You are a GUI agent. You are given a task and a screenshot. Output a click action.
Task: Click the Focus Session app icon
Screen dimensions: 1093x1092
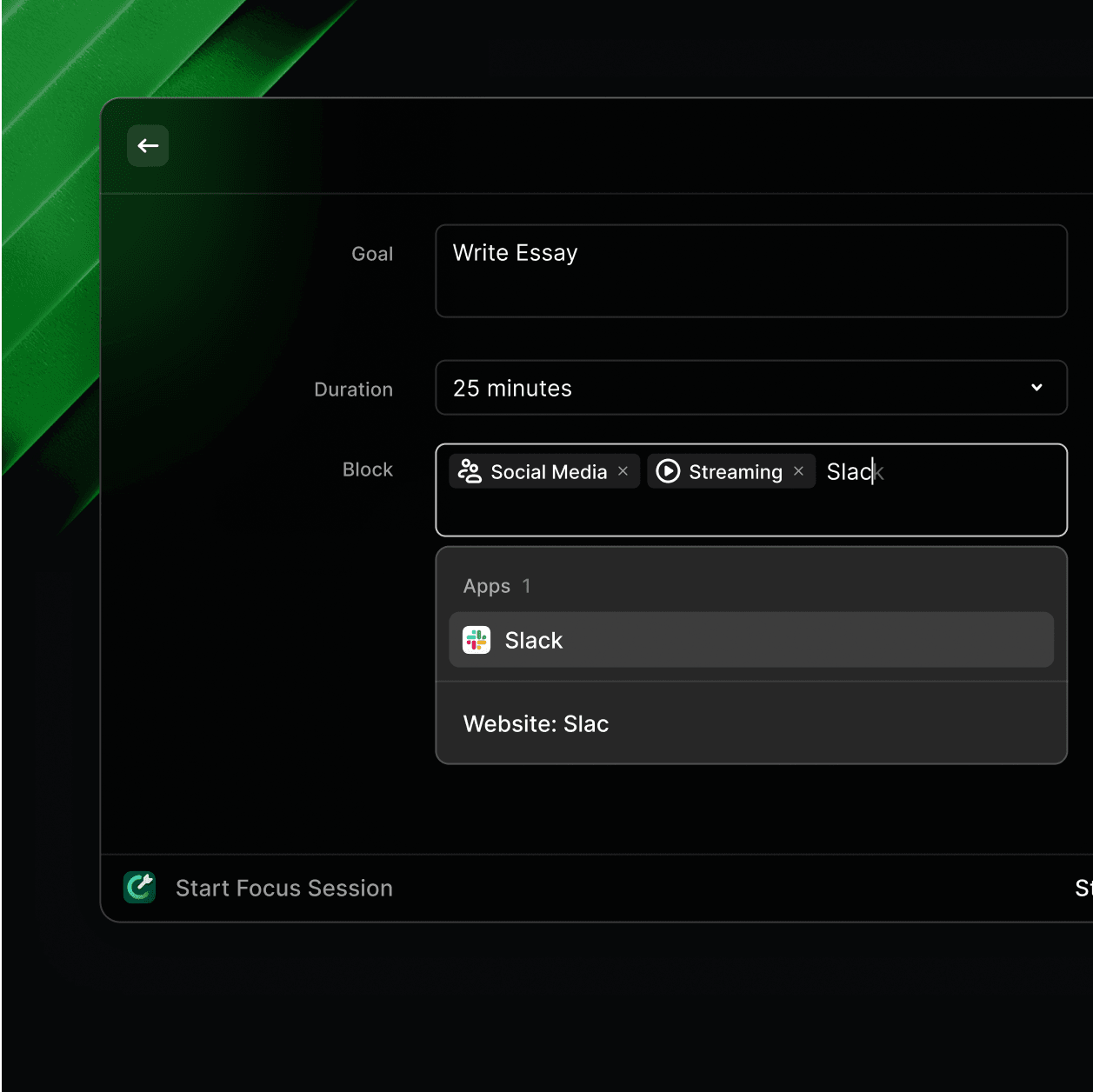(x=139, y=888)
